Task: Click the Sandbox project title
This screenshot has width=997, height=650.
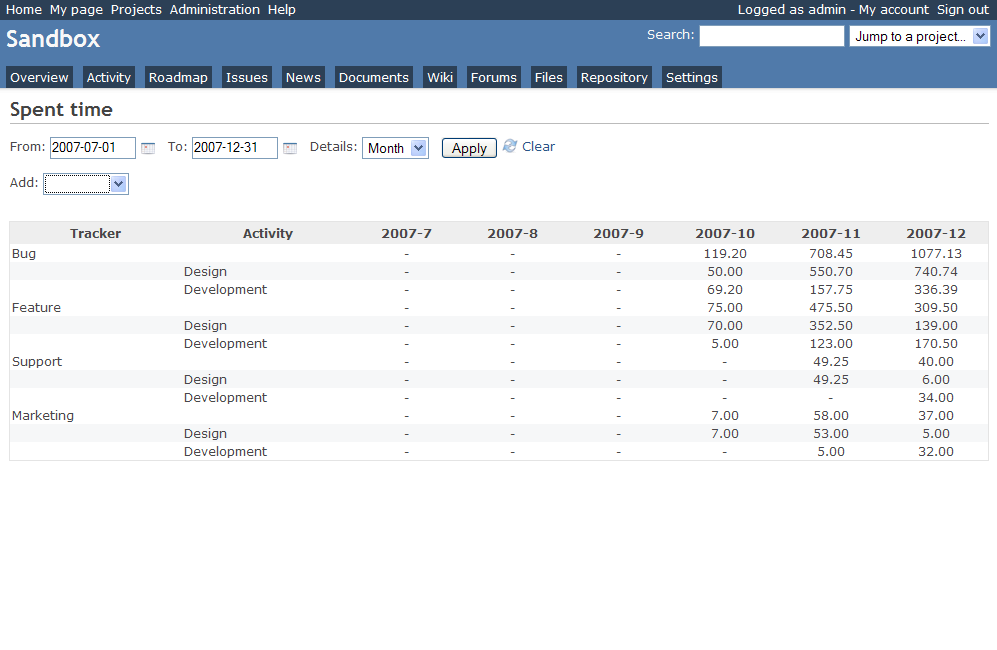Action: (x=53, y=39)
